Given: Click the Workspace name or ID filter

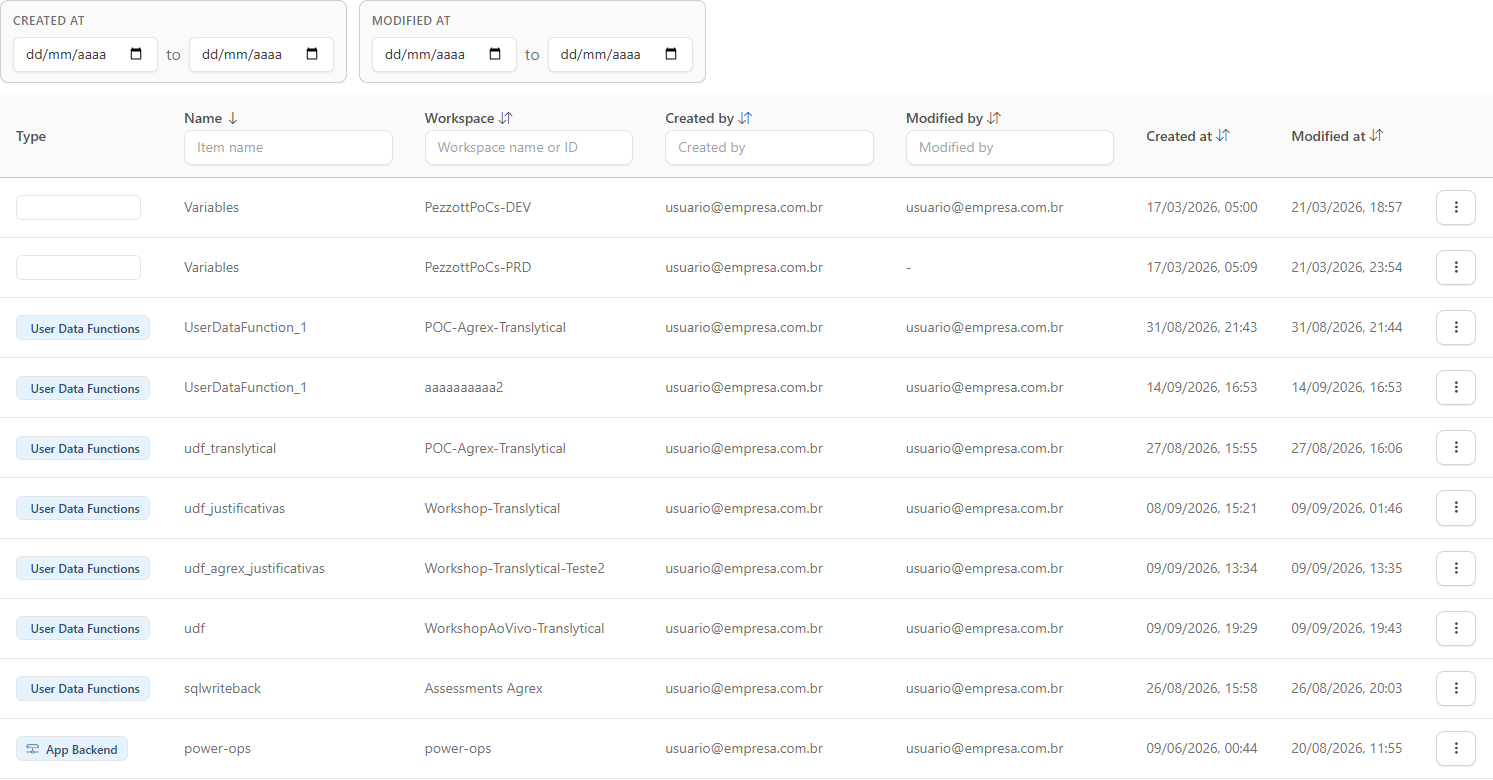Looking at the screenshot, I should coord(528,147).
